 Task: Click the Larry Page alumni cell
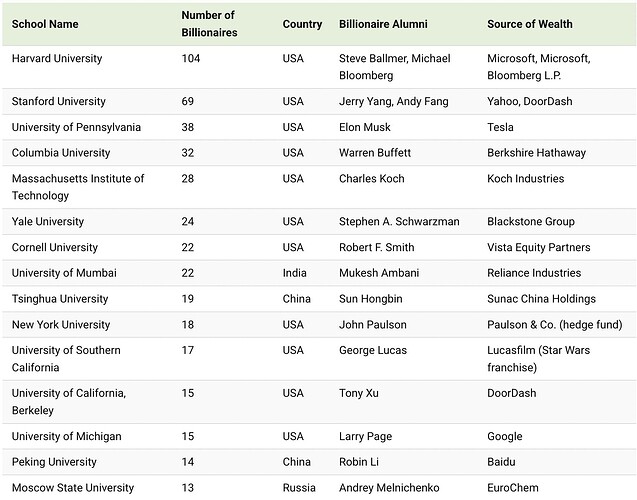[366, 437]
